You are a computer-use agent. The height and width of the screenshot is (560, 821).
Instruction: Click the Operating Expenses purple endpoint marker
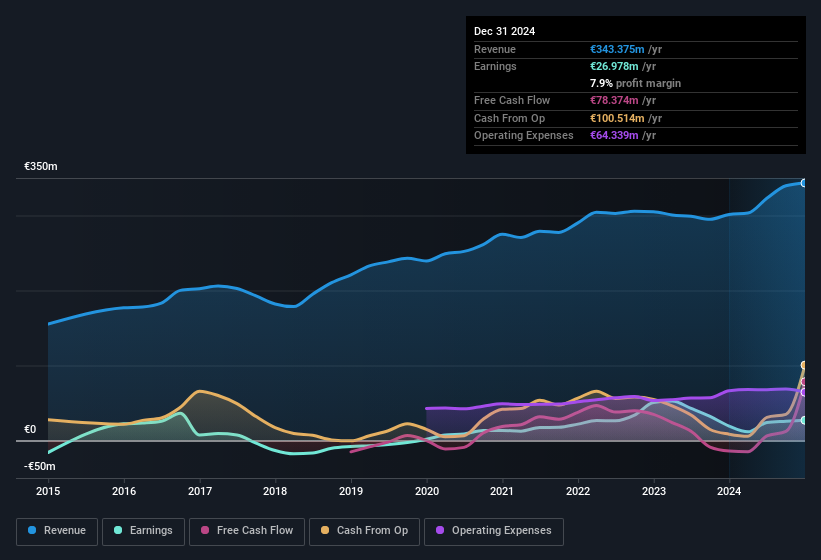[804, 393]
